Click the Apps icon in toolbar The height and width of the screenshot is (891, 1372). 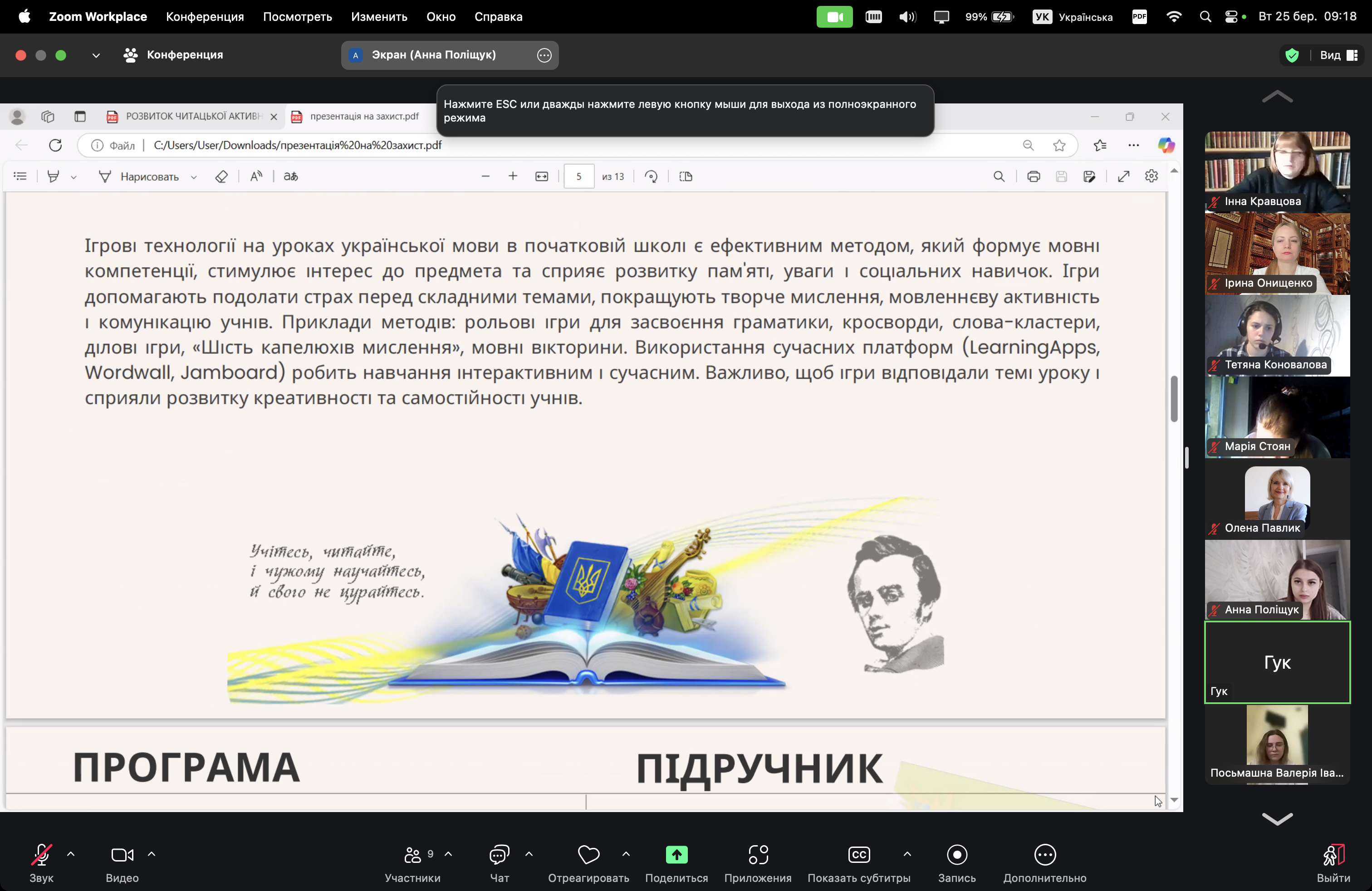758,855
